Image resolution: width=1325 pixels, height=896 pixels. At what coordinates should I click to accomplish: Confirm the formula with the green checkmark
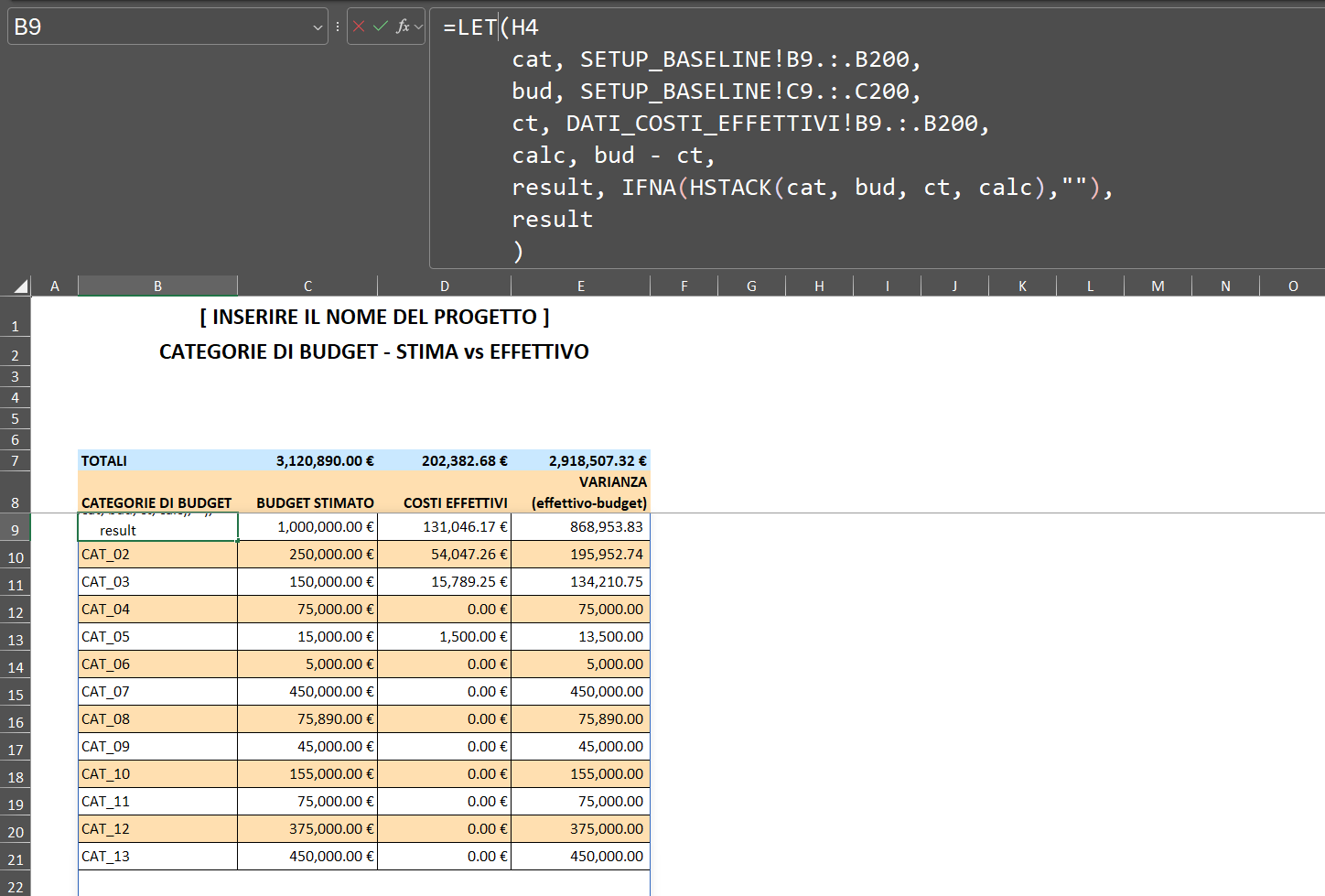click(x=381, y=26)
